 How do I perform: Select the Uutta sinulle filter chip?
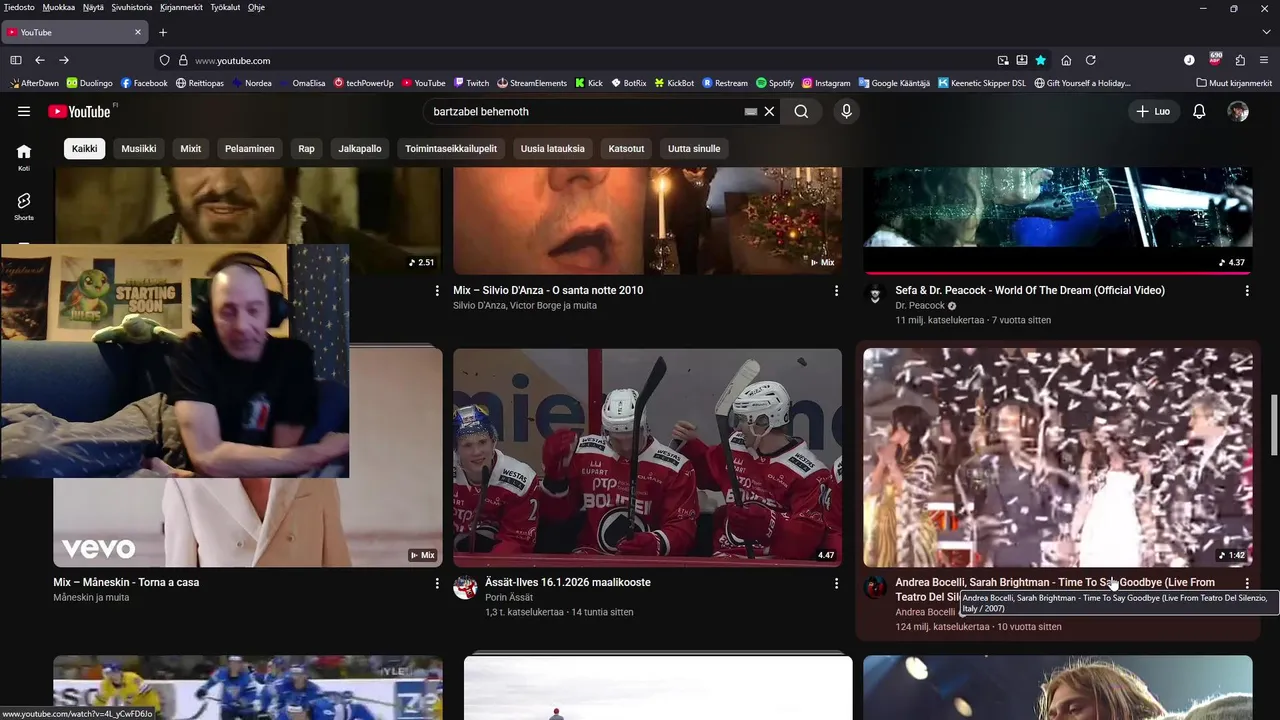[694, 148]
